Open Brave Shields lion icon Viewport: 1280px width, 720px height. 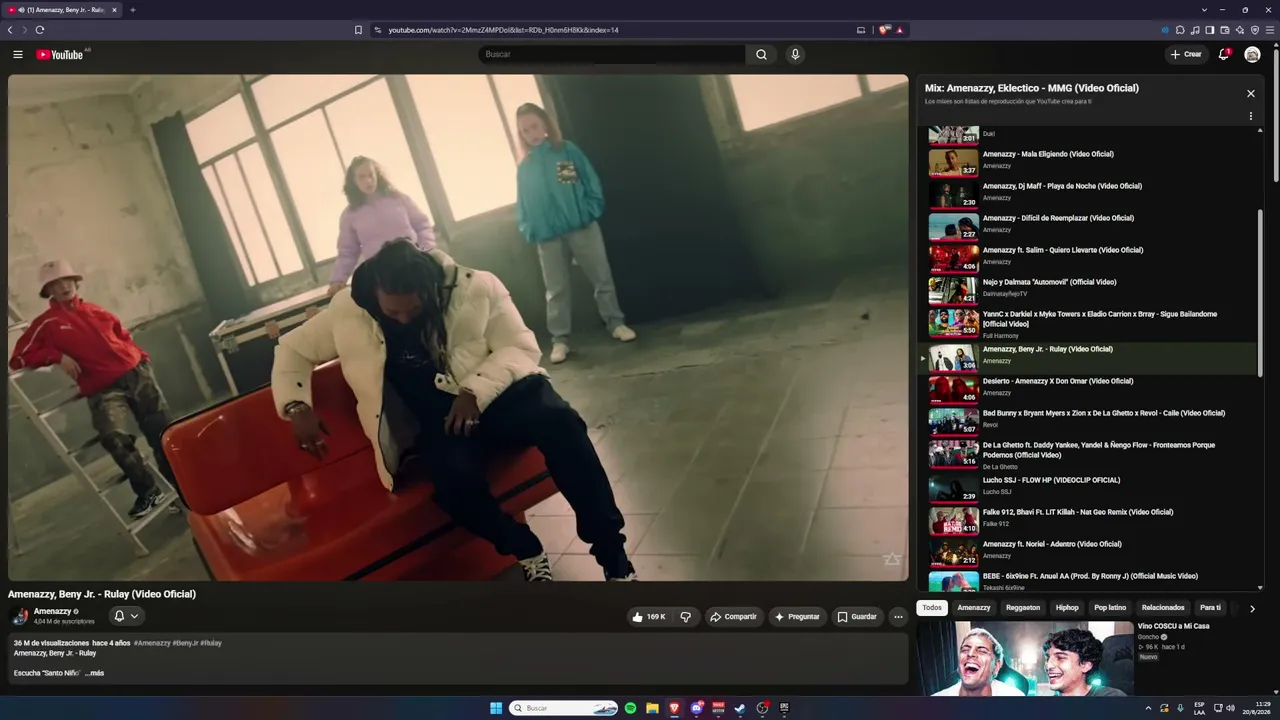(x=884, y=30)
